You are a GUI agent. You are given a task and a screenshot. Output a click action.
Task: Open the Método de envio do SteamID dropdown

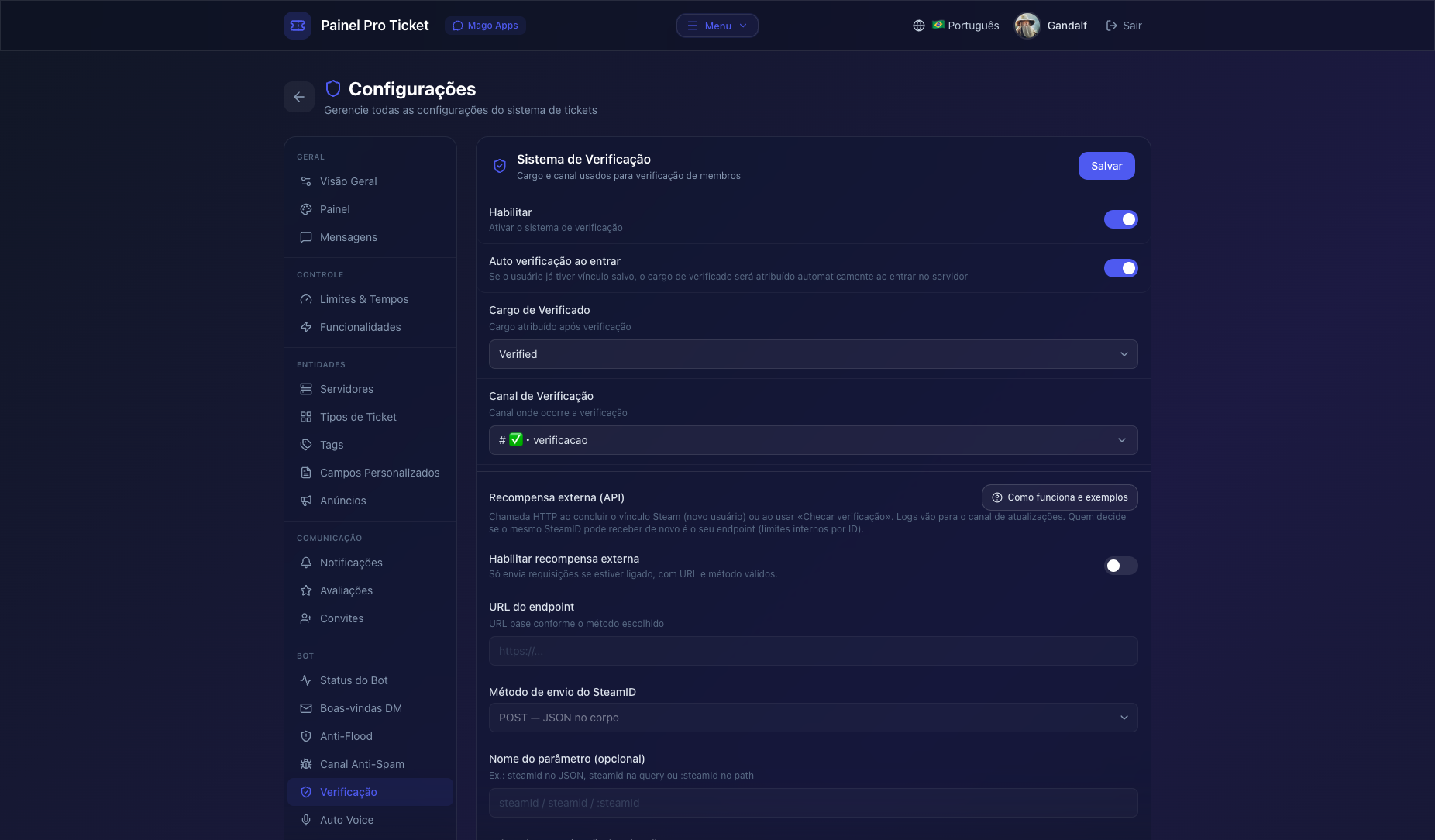pyautogui.click(x=814, y=718)
